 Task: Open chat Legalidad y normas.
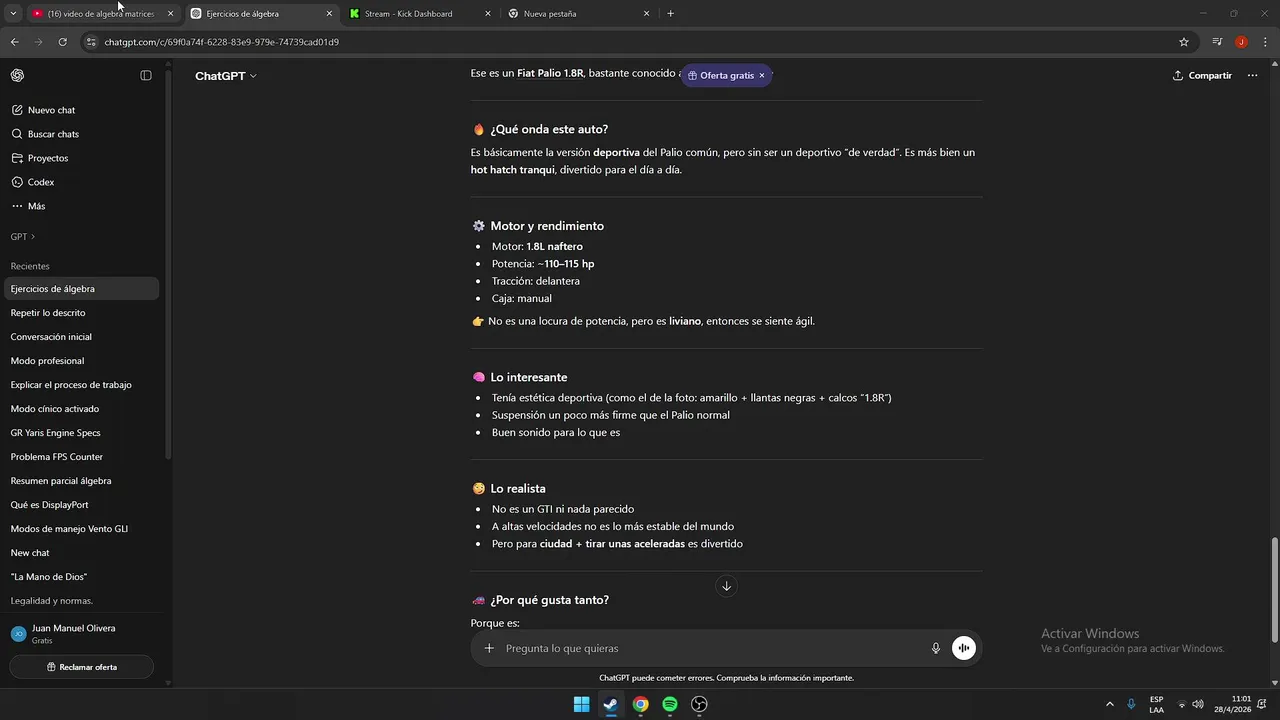[80, 601]
